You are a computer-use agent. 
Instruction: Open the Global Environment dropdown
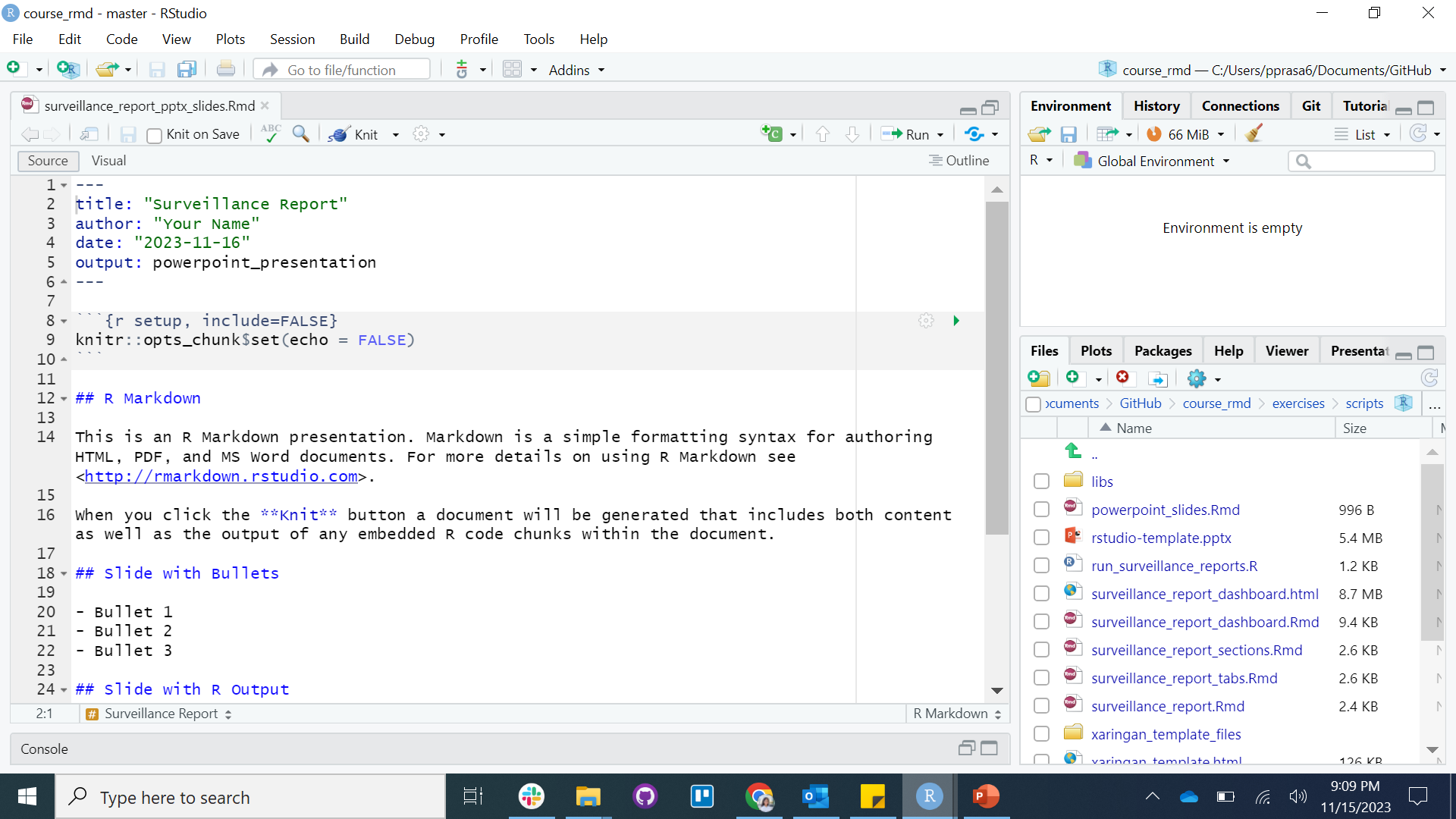pyautogui.click(x=1152, y=161)
